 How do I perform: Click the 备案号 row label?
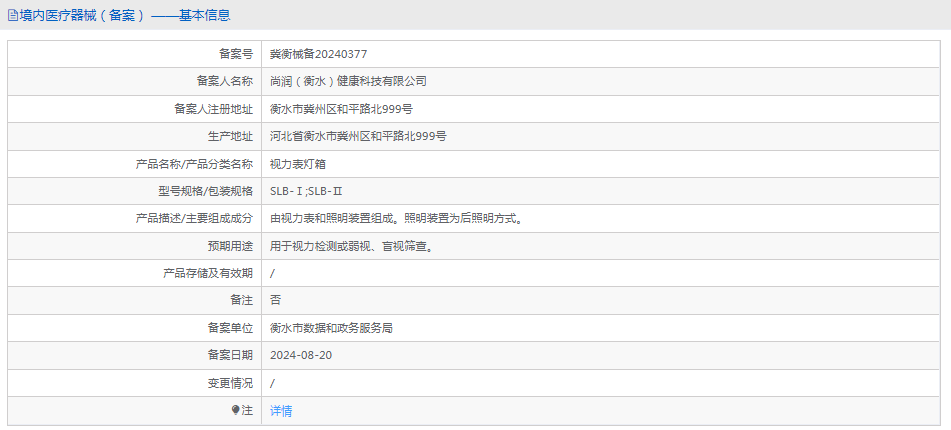pos(235,54)
